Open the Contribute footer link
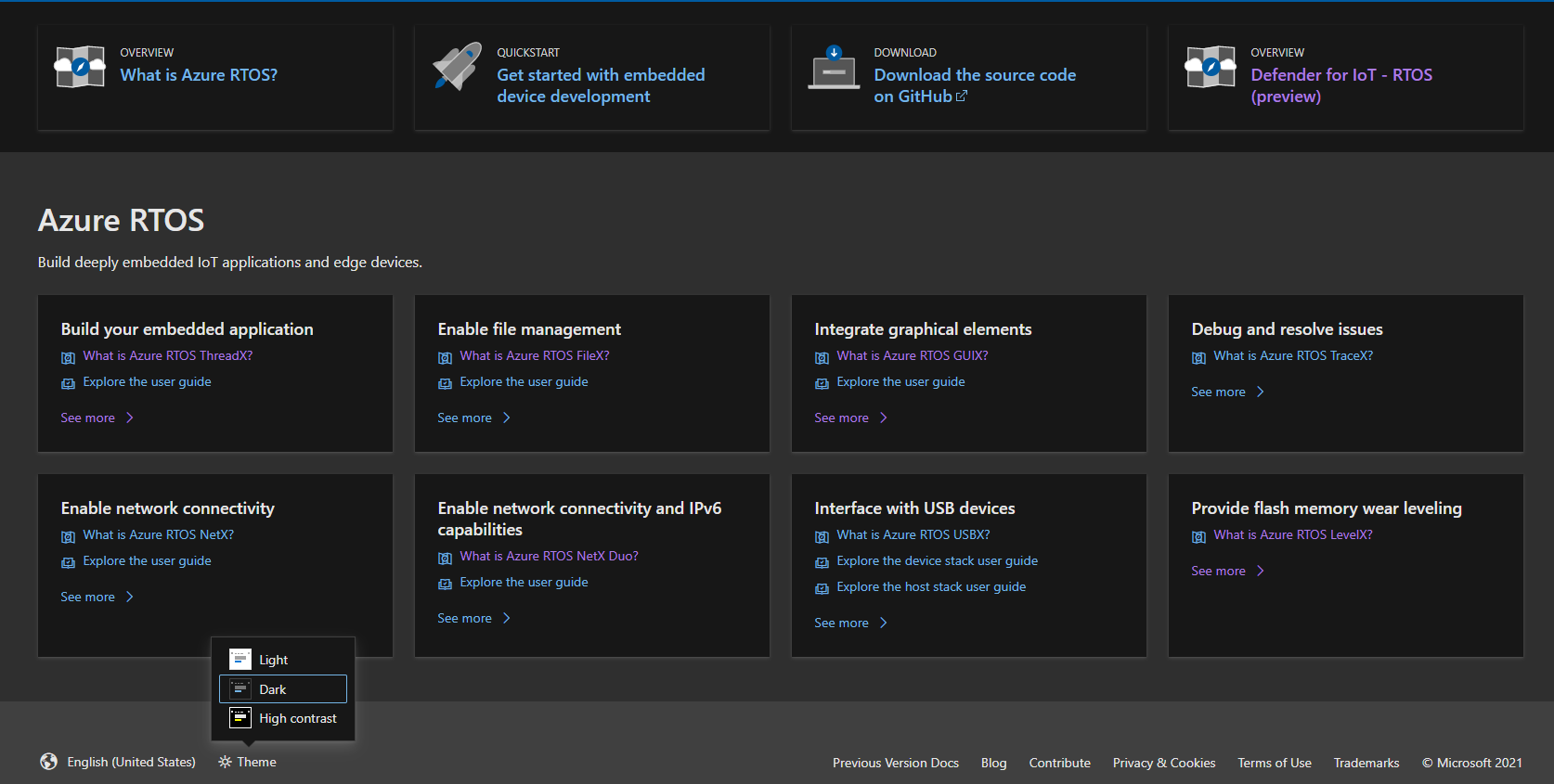The width and height of the screenshot is (1554, 784). [1060, 763]
